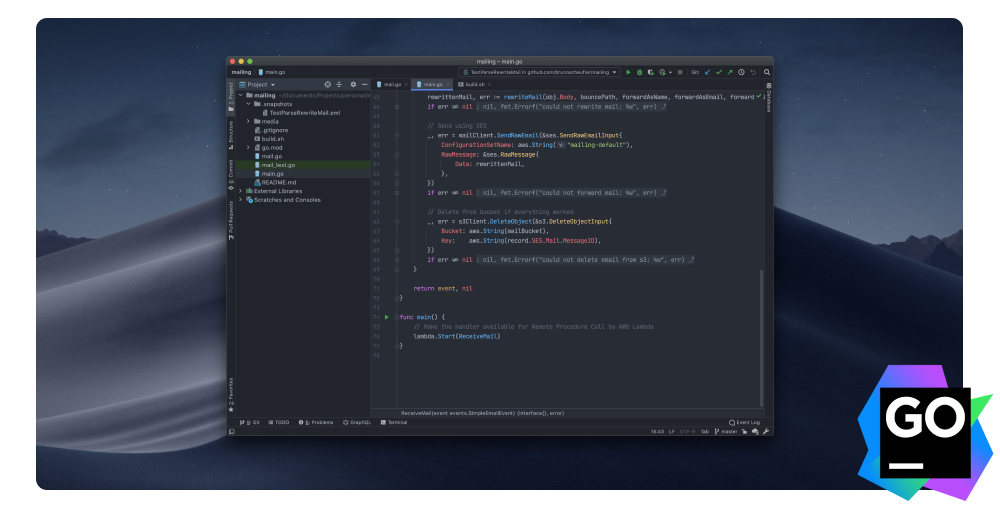The height and width of the screenshot is (508, 1000).
Task: Open the Commit side tab
Action: click(231, 175)
